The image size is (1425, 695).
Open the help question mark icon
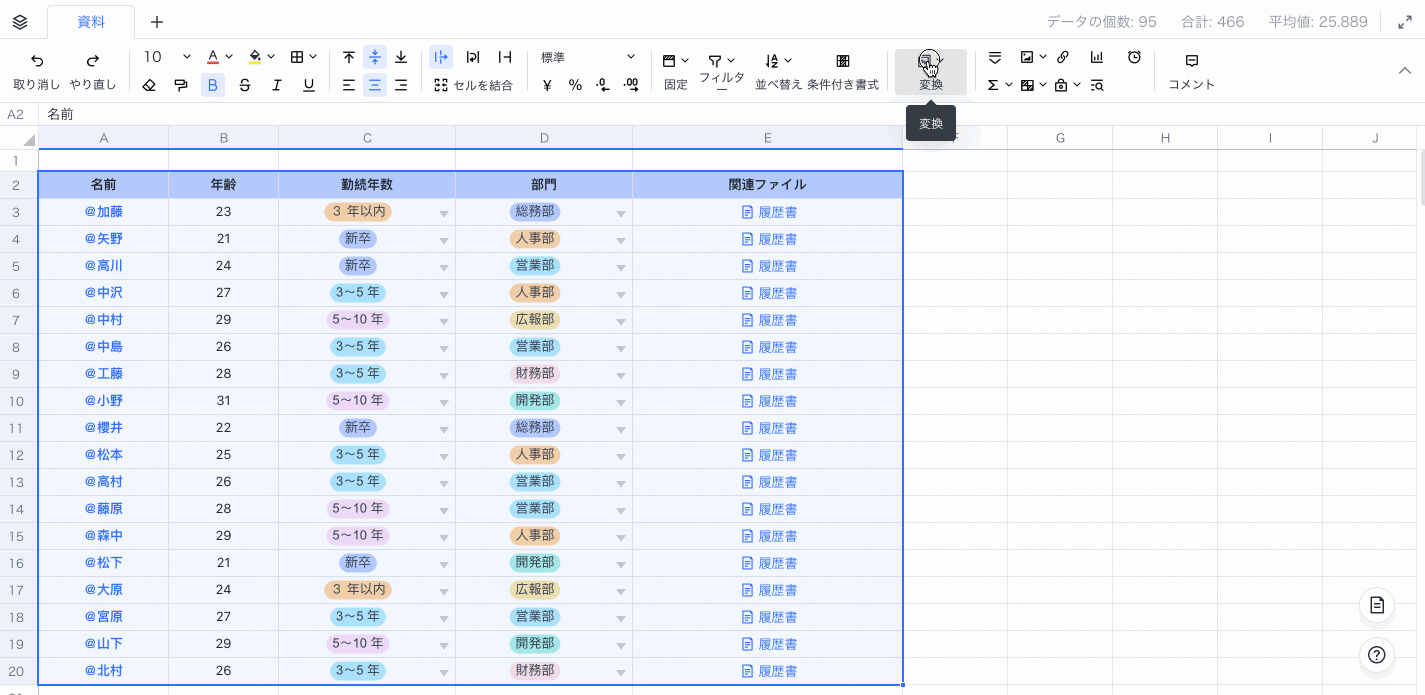pyautogui.click(x=1377, y=655)
